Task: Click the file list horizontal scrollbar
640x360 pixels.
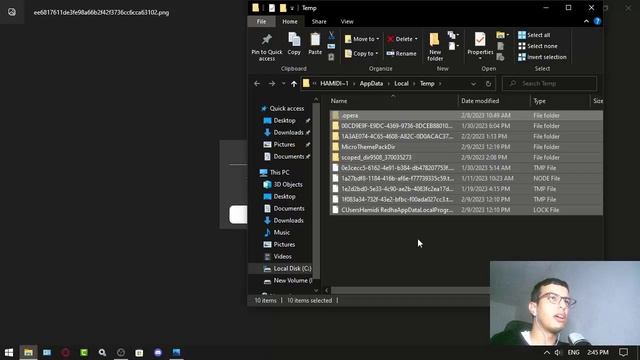Action: (x=410, y=291)
